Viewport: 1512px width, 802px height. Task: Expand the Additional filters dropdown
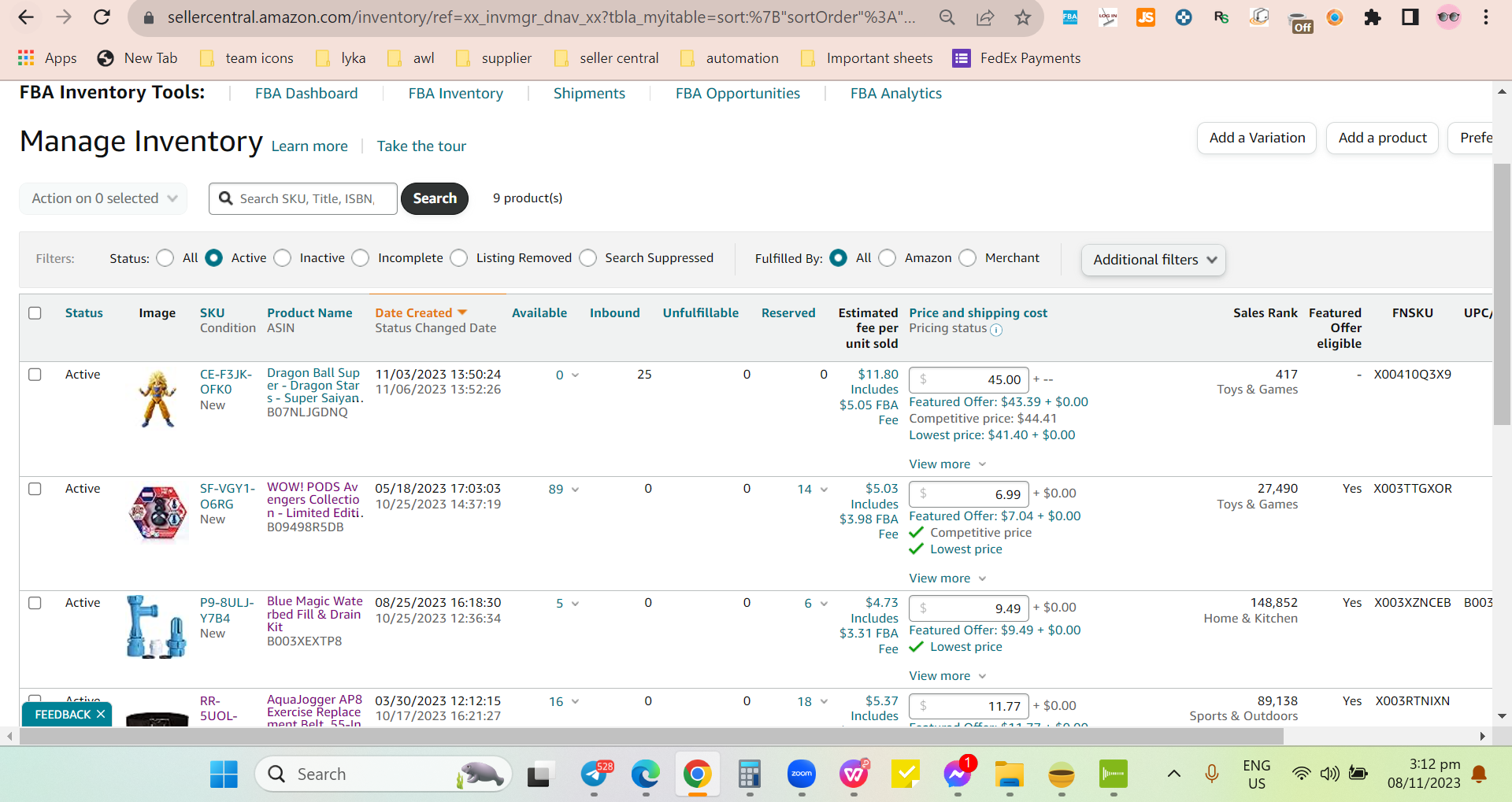(x=1154, y=260)
